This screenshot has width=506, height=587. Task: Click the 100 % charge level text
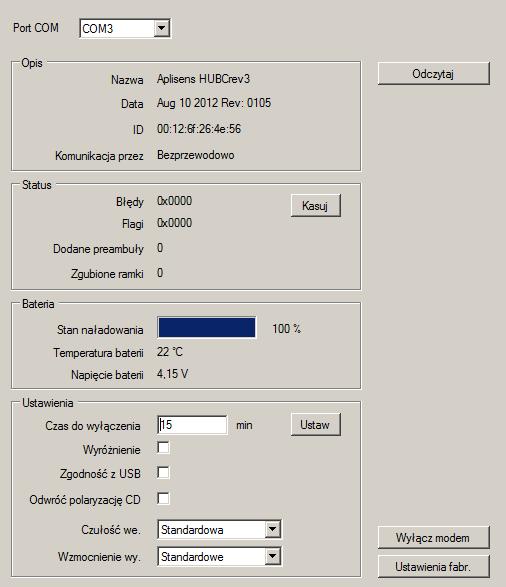286,329
